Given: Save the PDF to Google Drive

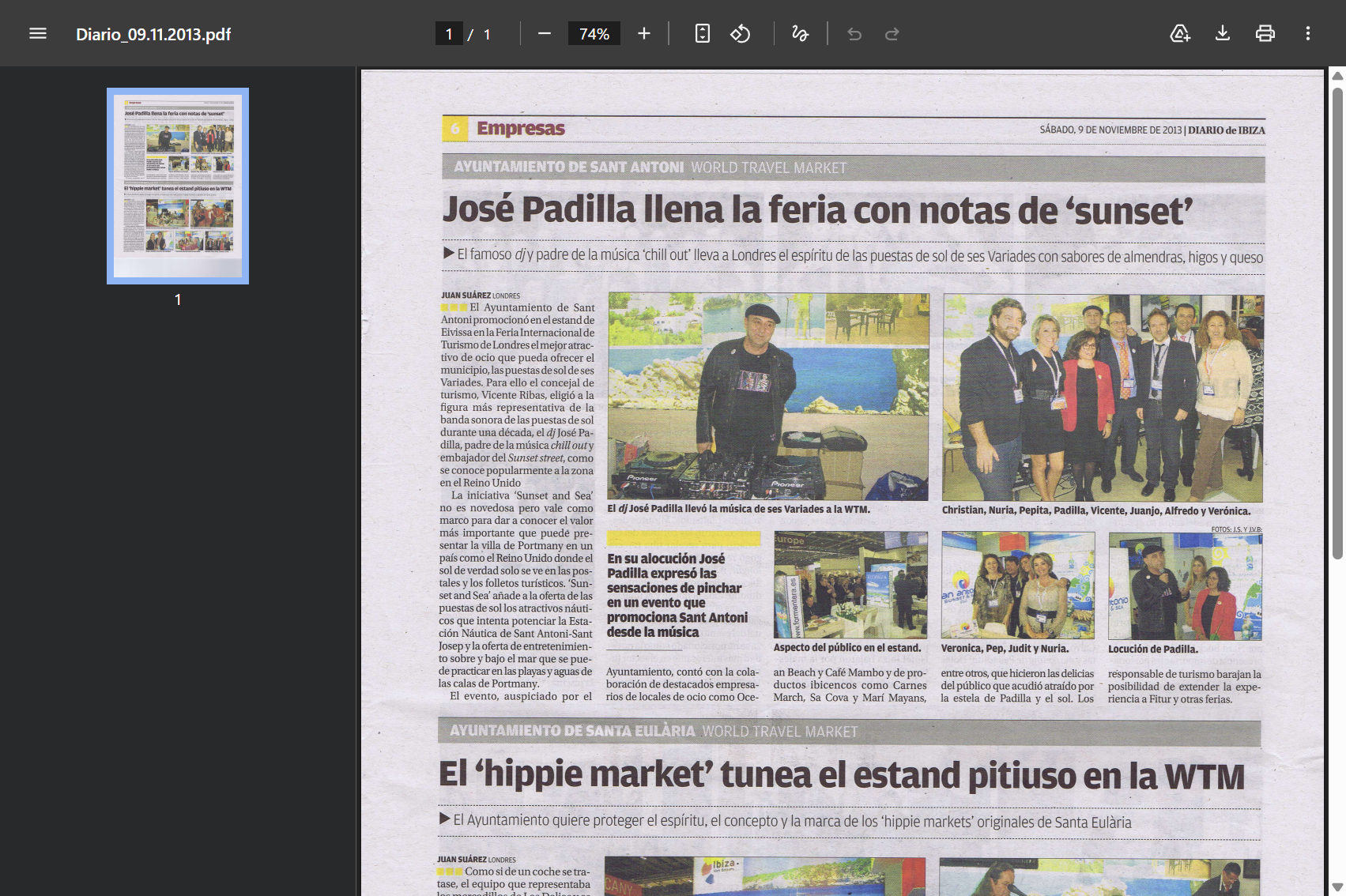Looking at the screenshot, I should 1179,34.
